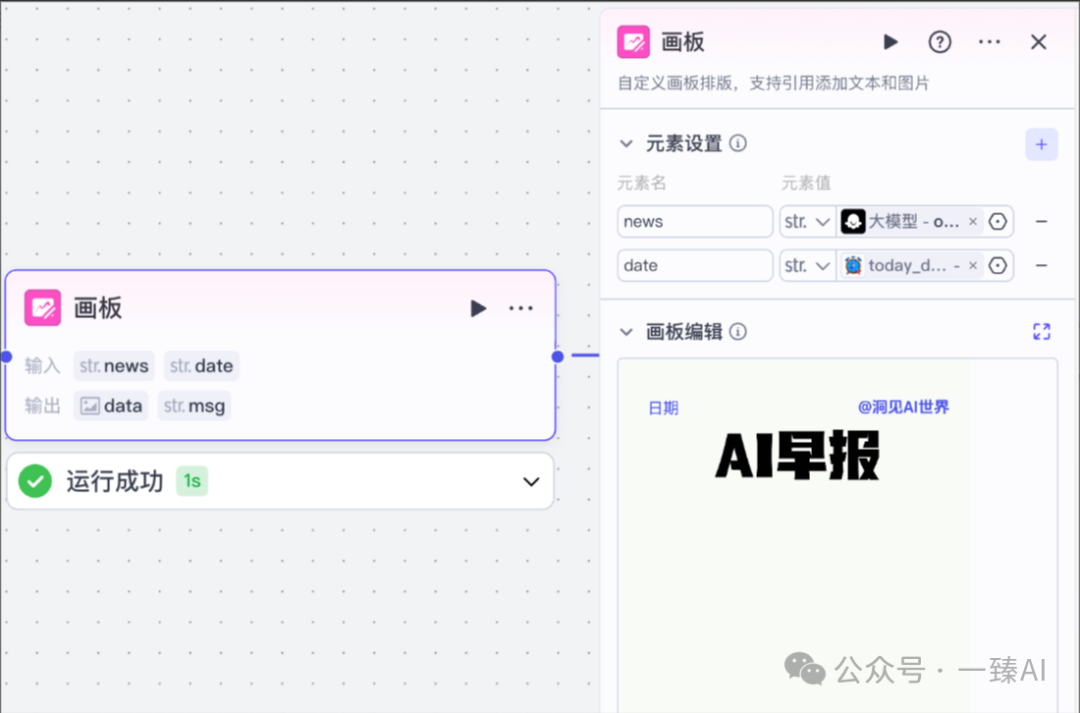Viewport: 1080px width, 713px height.
Task: Expand the 运行成功 run result details
Action: click(x=531, y=481)
